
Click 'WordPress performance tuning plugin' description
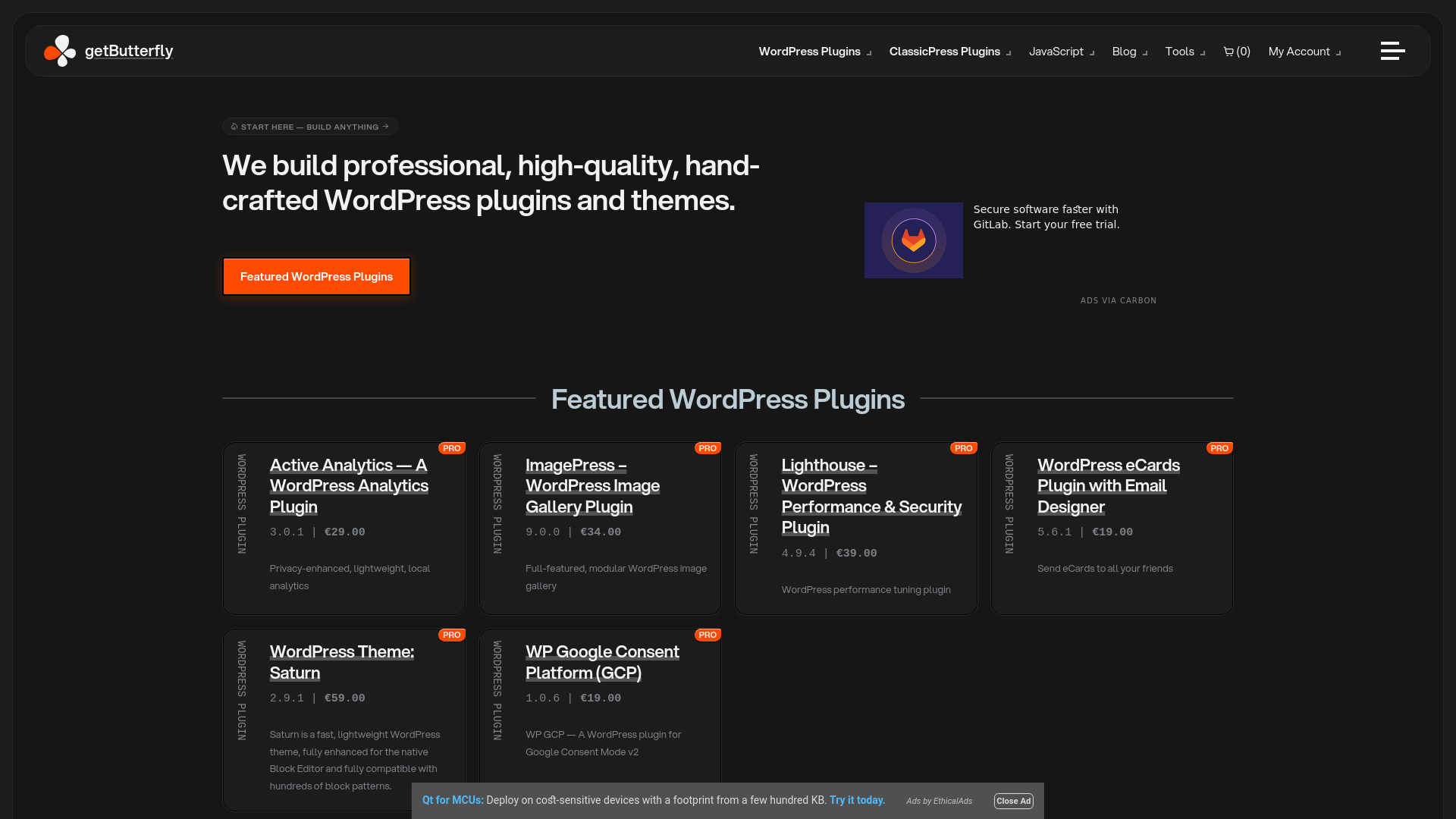tap(866, 590)
